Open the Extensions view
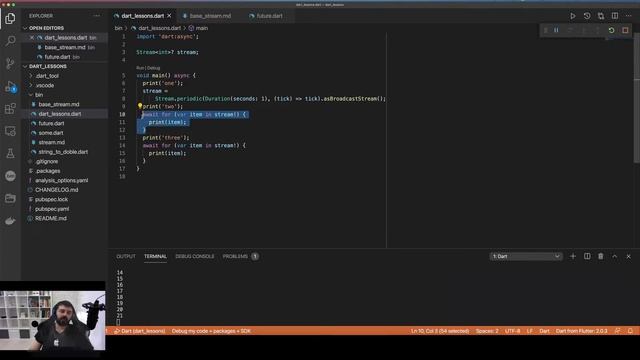 (x=10, y=109)
